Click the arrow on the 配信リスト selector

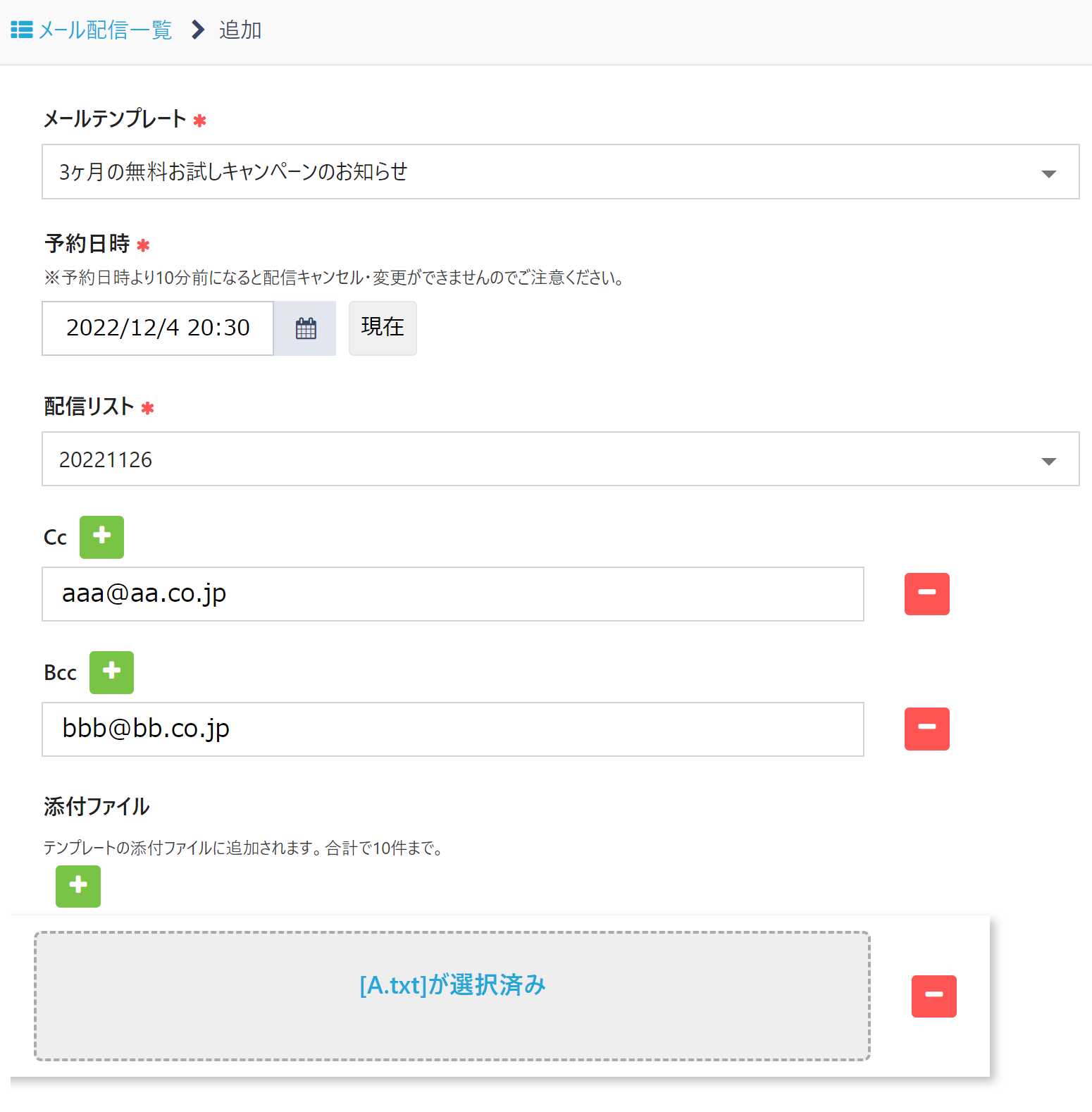point(1048,461)
